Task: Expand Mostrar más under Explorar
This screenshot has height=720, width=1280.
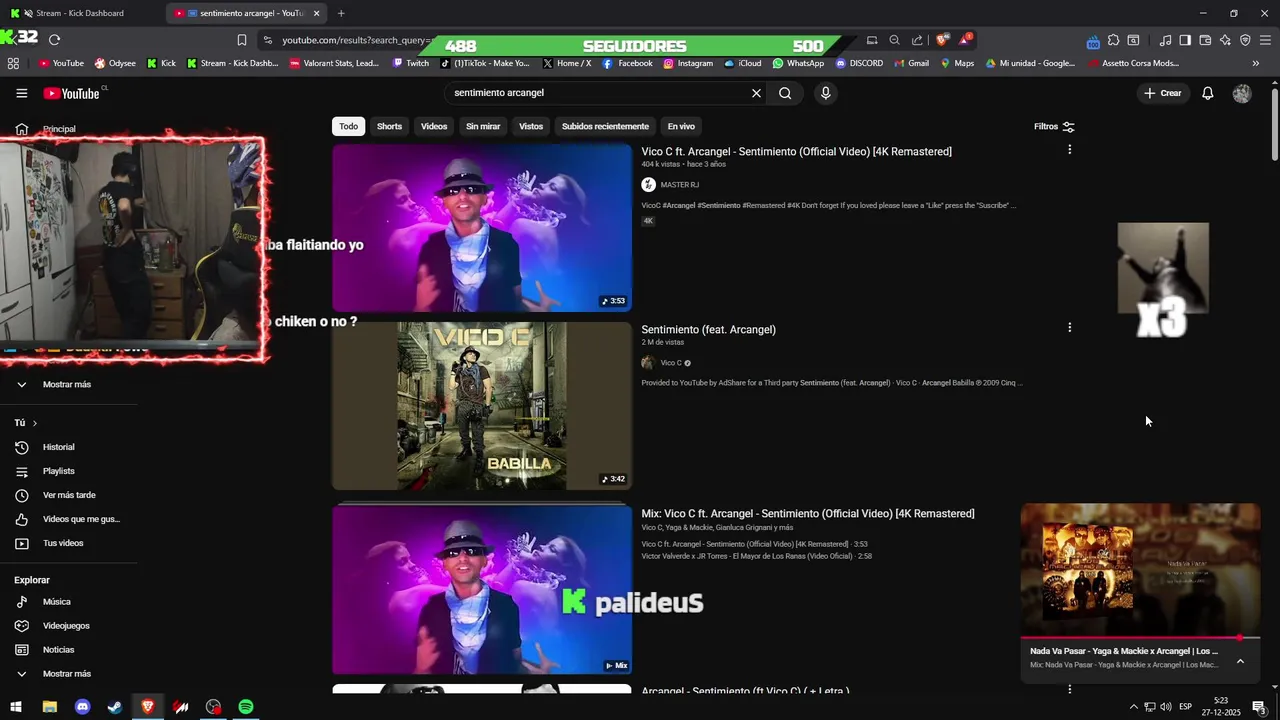Action: pyautogui.click(x=67, y=674)
